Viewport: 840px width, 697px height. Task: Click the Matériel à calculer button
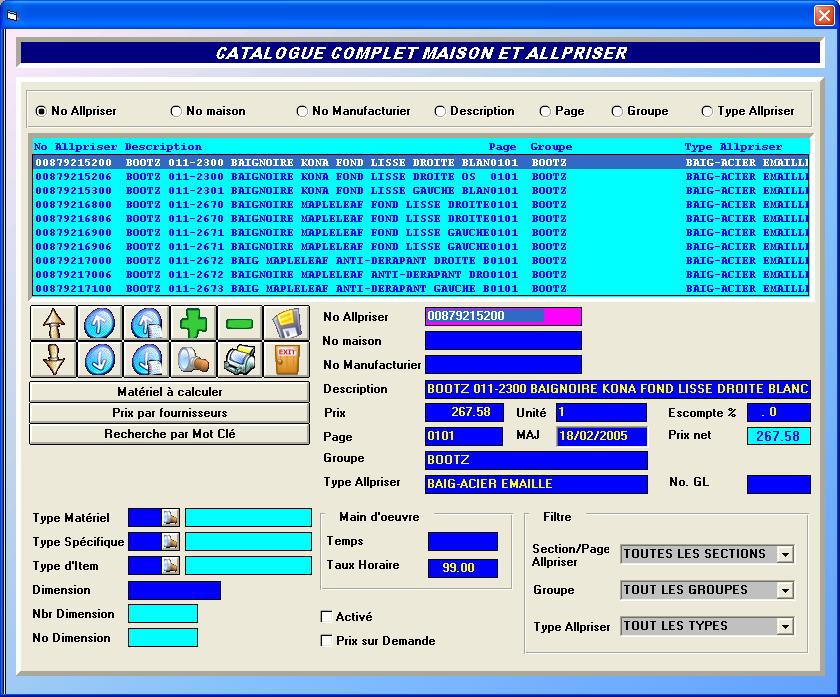[169, 392]
